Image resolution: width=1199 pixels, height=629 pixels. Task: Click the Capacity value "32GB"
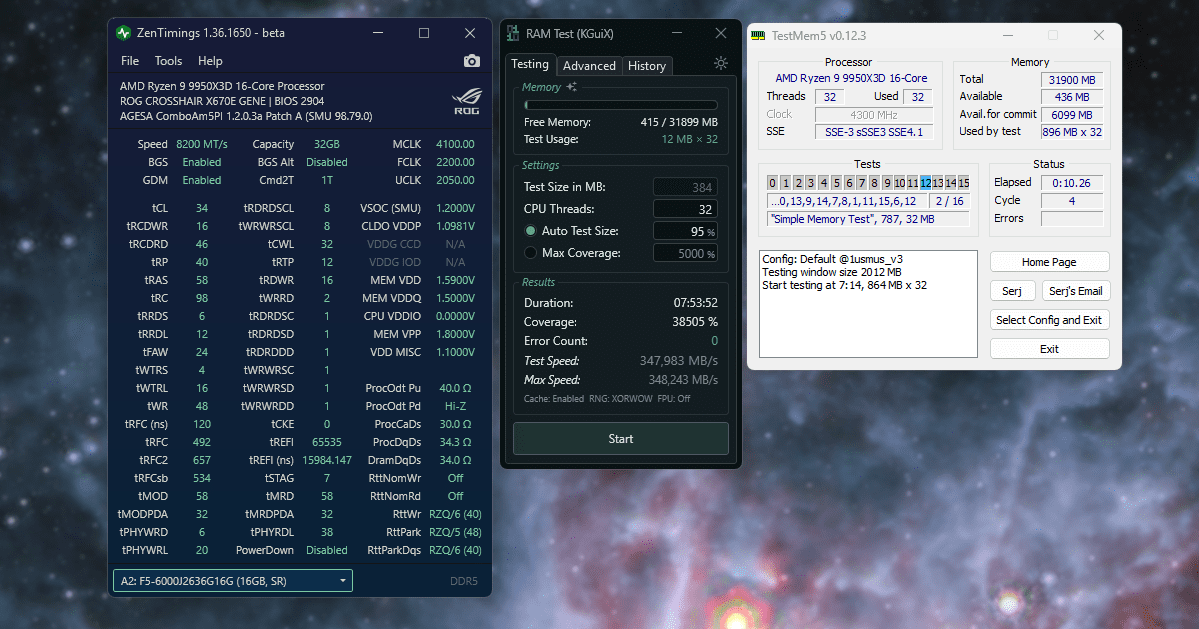(327, 144)
